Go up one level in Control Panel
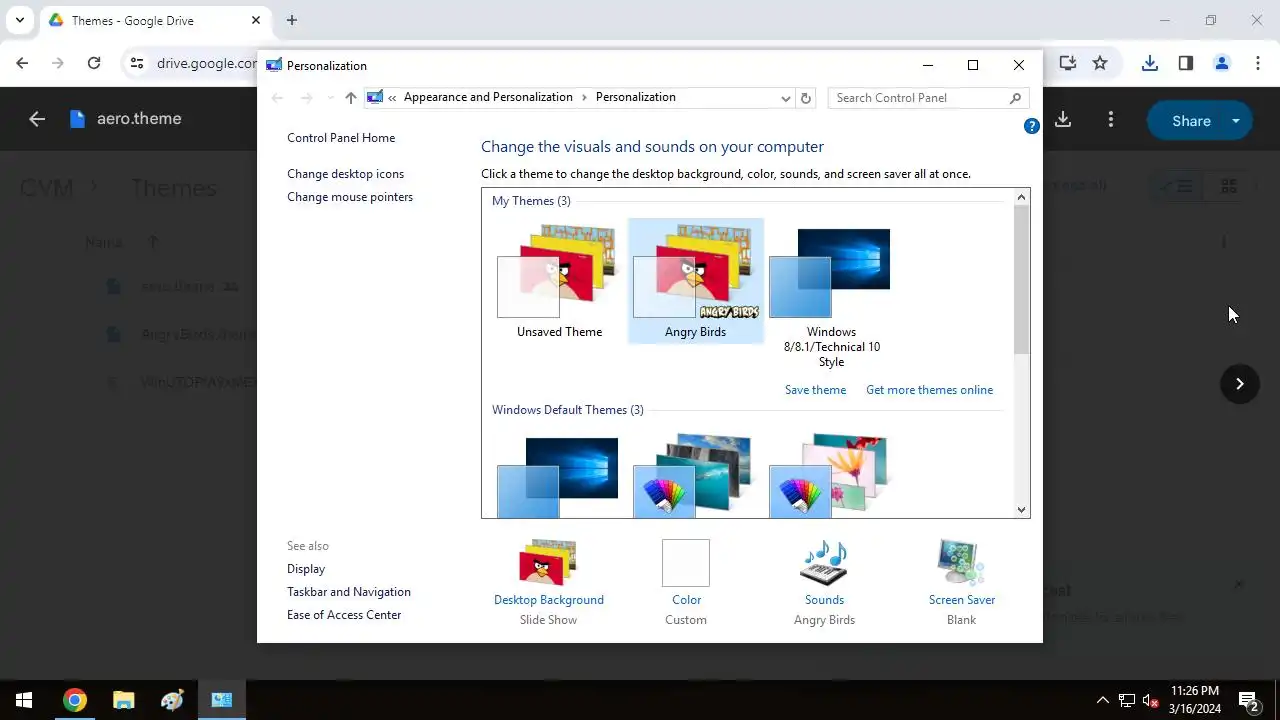Screen dimensions: 1280x720 350,98
